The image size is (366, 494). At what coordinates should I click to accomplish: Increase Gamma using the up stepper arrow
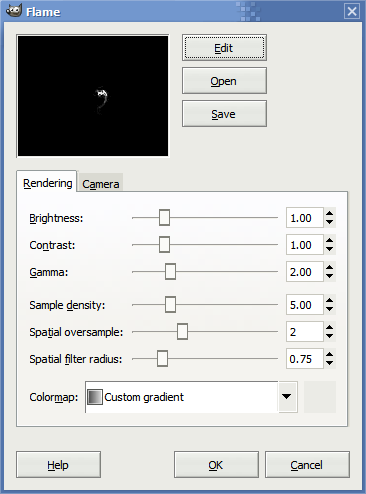click(x=329, y=268)
